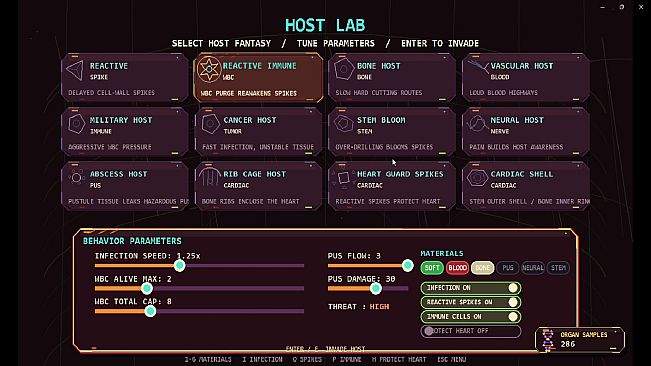This screenshot has height=366, width=651.
Task: Click the 'Select Host Fantasy' instruction text
Action: [x=221, y=44]
